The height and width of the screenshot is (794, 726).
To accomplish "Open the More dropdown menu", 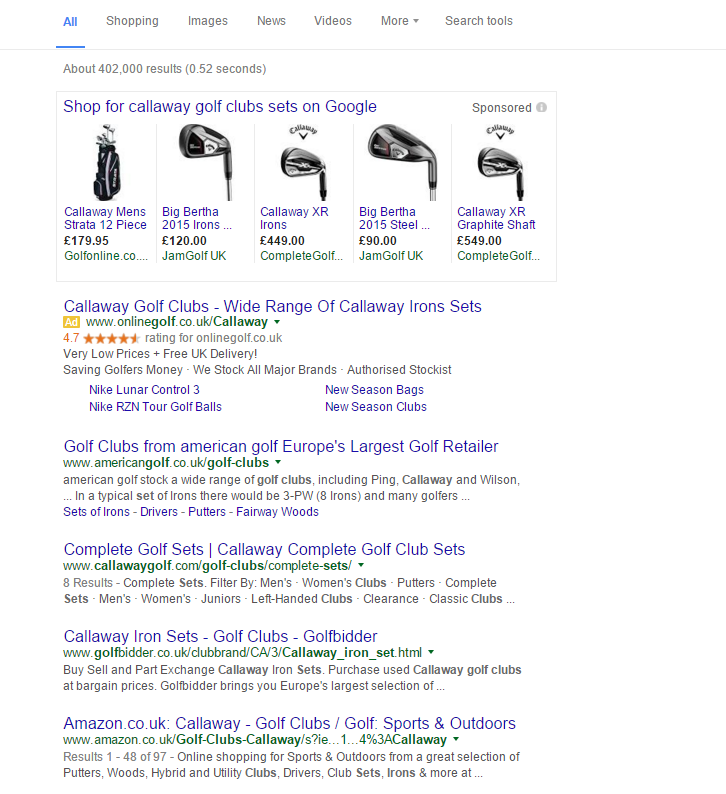I will 399,21.
